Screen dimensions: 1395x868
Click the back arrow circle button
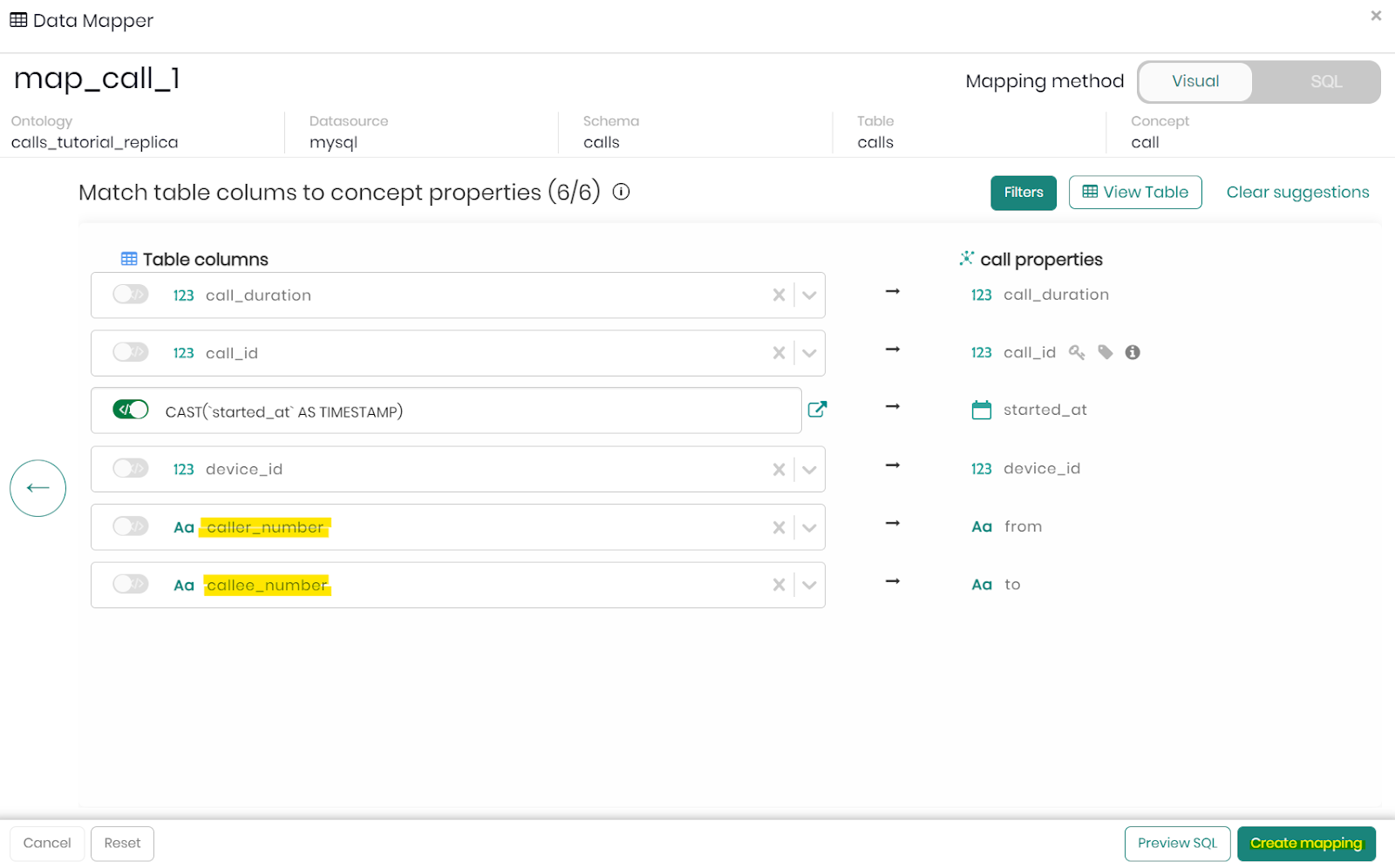tap(38, 488)
